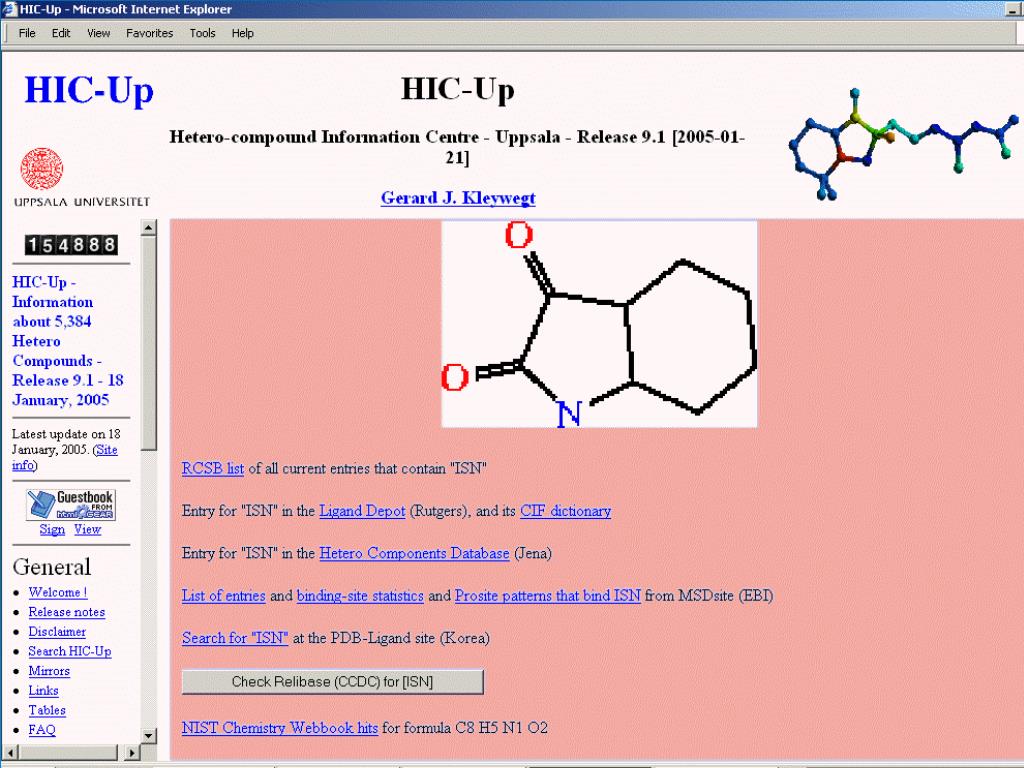Image resolution: width=1024 pixels, height=768 pixels.
Task: Open the RCSB list link
Action: coord(213,468)
